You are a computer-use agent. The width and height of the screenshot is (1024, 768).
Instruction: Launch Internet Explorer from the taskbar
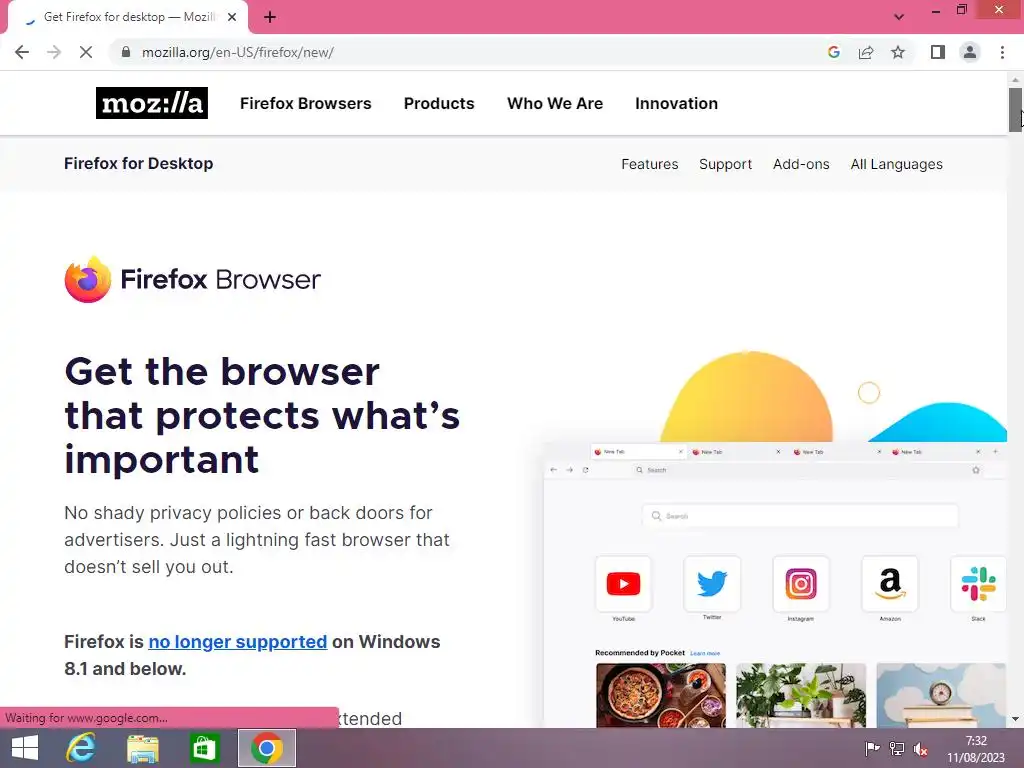[x=81, y=748]
